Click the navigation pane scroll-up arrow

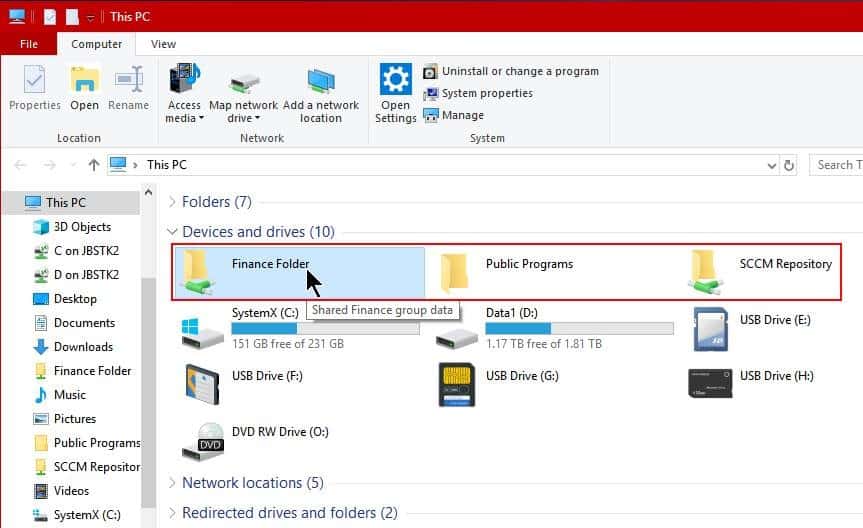148,192
